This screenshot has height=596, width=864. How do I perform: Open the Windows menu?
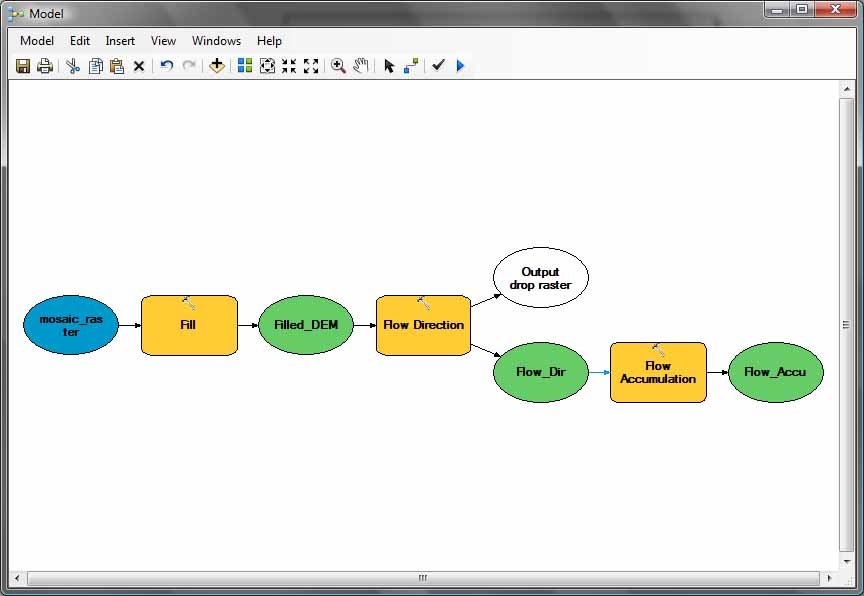pyautogui.click(x=216, y=41)
